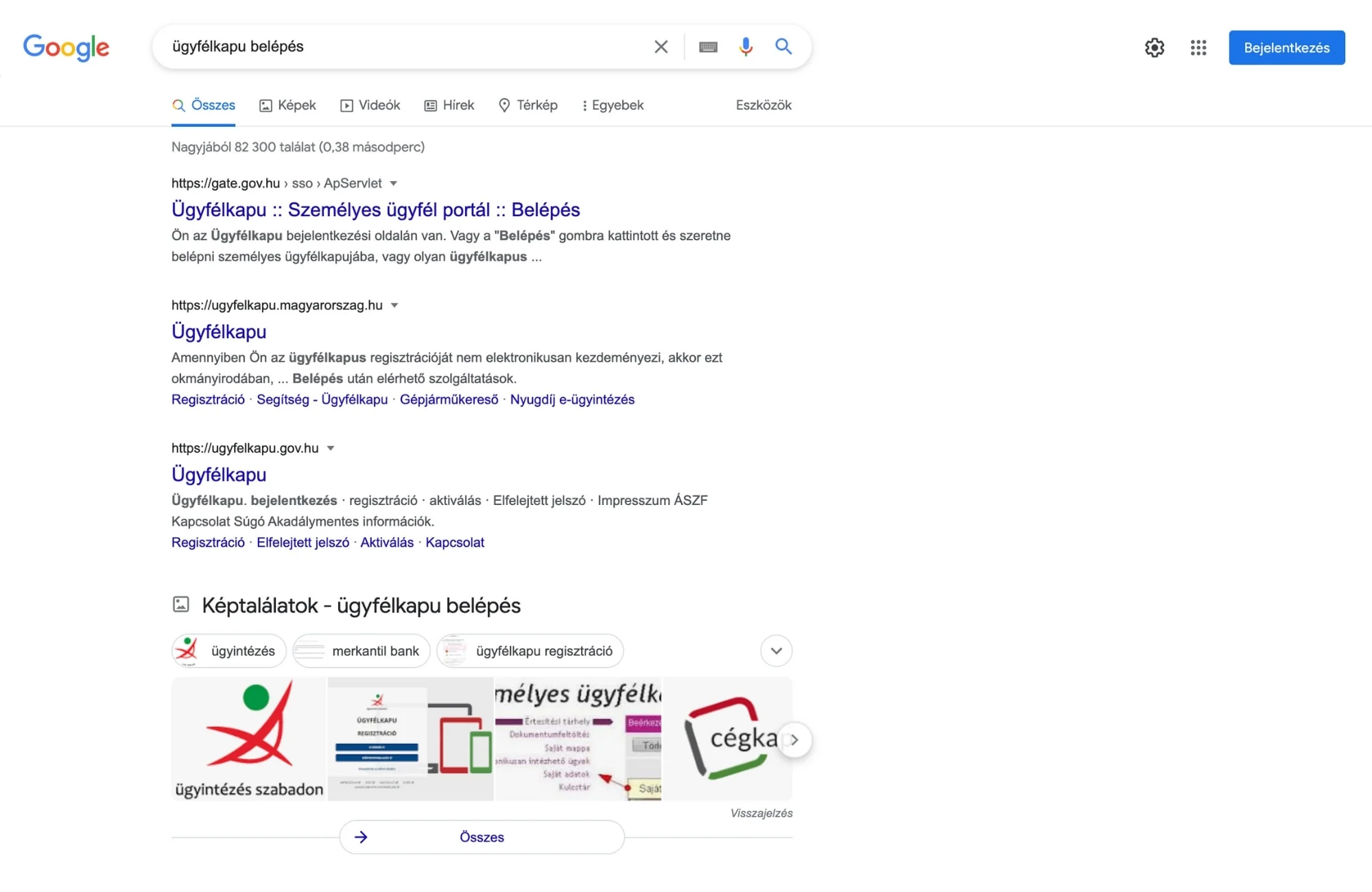Start voice search with microphone icon
Viewport: 1372px width, 892px height.
(x=746, y=47)
